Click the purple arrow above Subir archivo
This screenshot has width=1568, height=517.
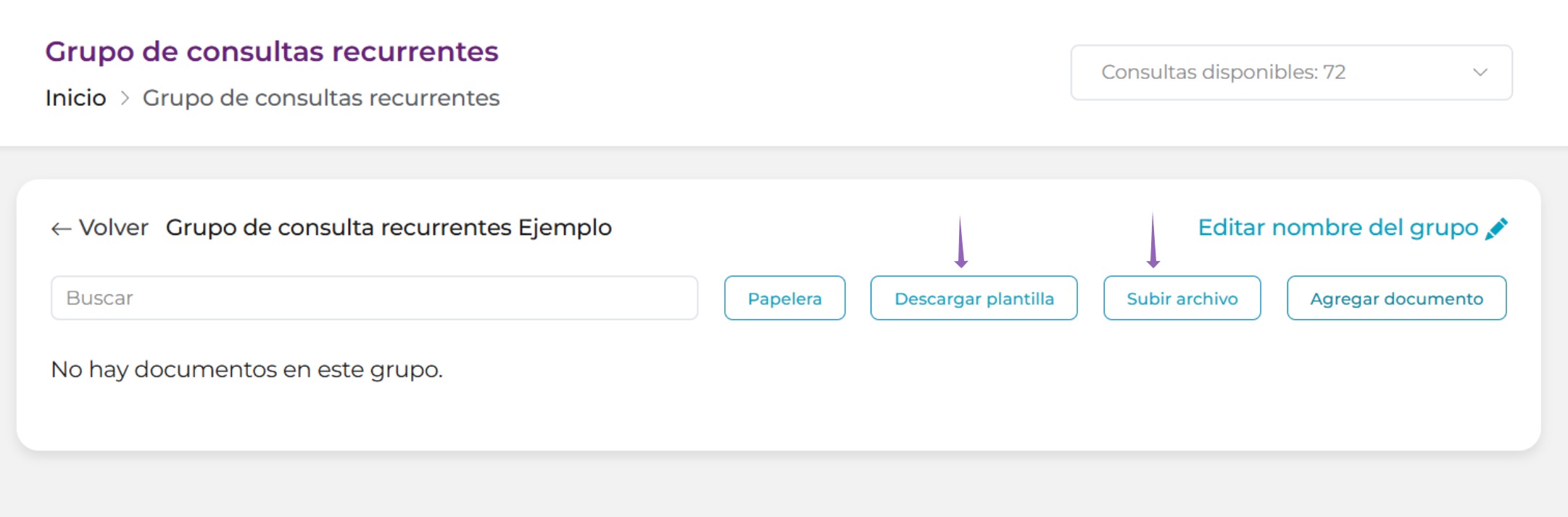(x=1153, y=240)
